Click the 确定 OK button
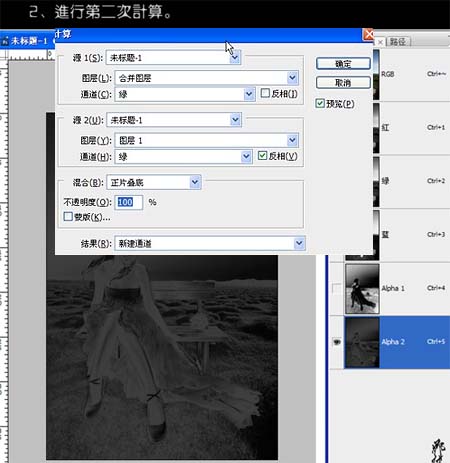The height and width of the screenshot is (463, 450). pyautogui.click(x=343, y=64)
